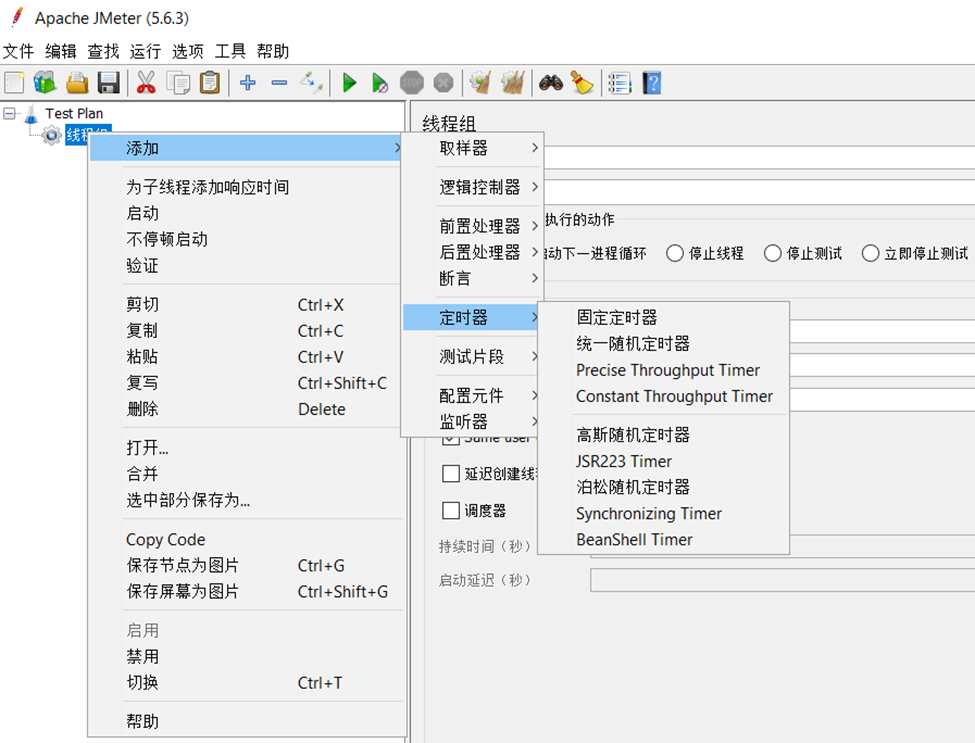Select the 停止线程 radio button
The image size is (975, 743).
point(675,253)
